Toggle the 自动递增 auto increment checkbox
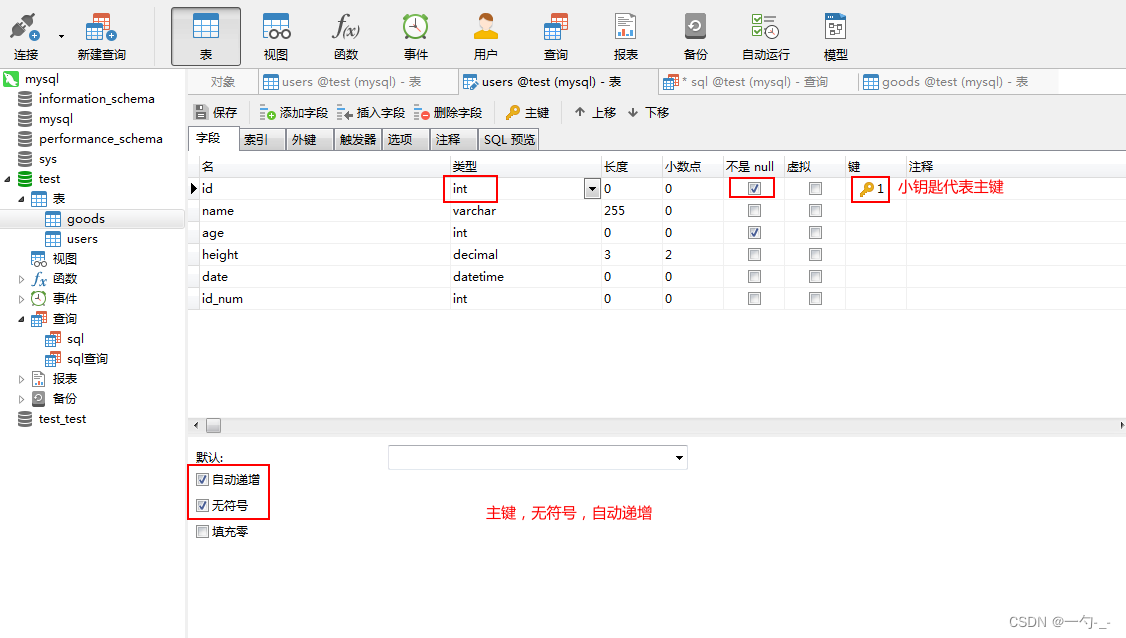 pos(203,479)
